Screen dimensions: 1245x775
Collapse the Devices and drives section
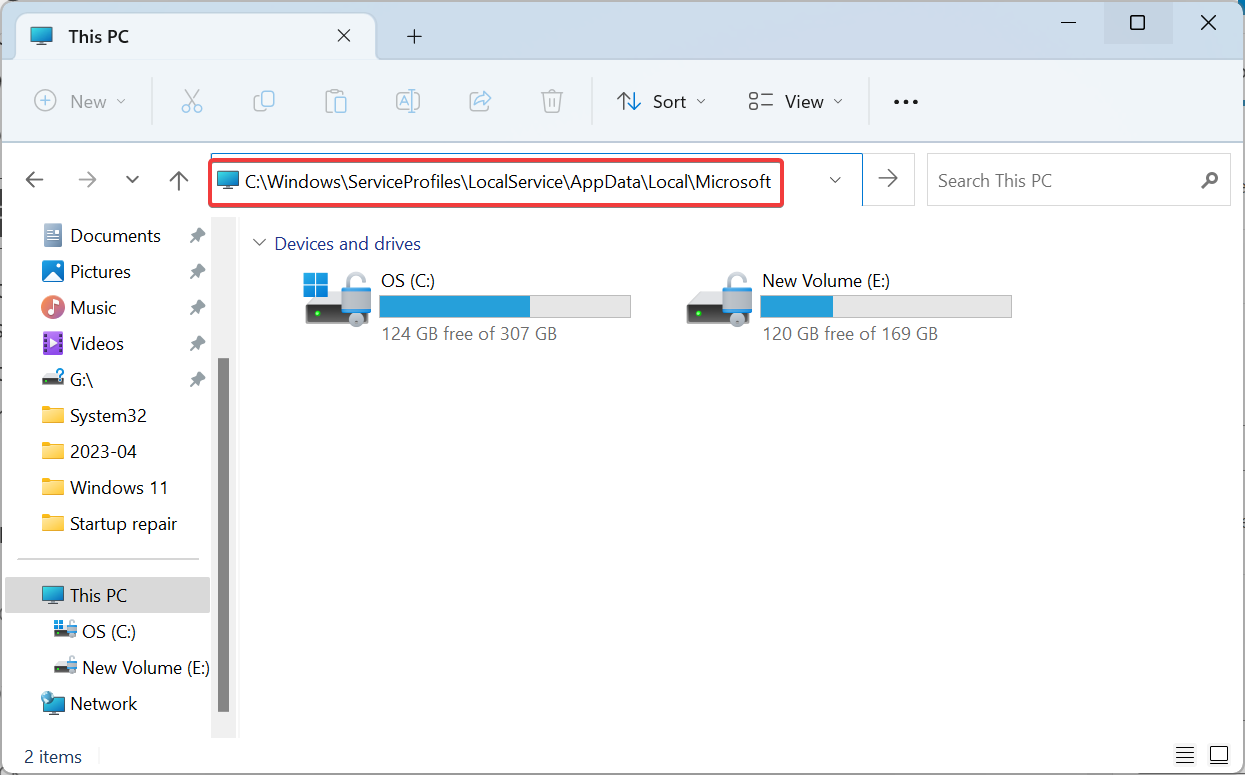coord(260,243)
